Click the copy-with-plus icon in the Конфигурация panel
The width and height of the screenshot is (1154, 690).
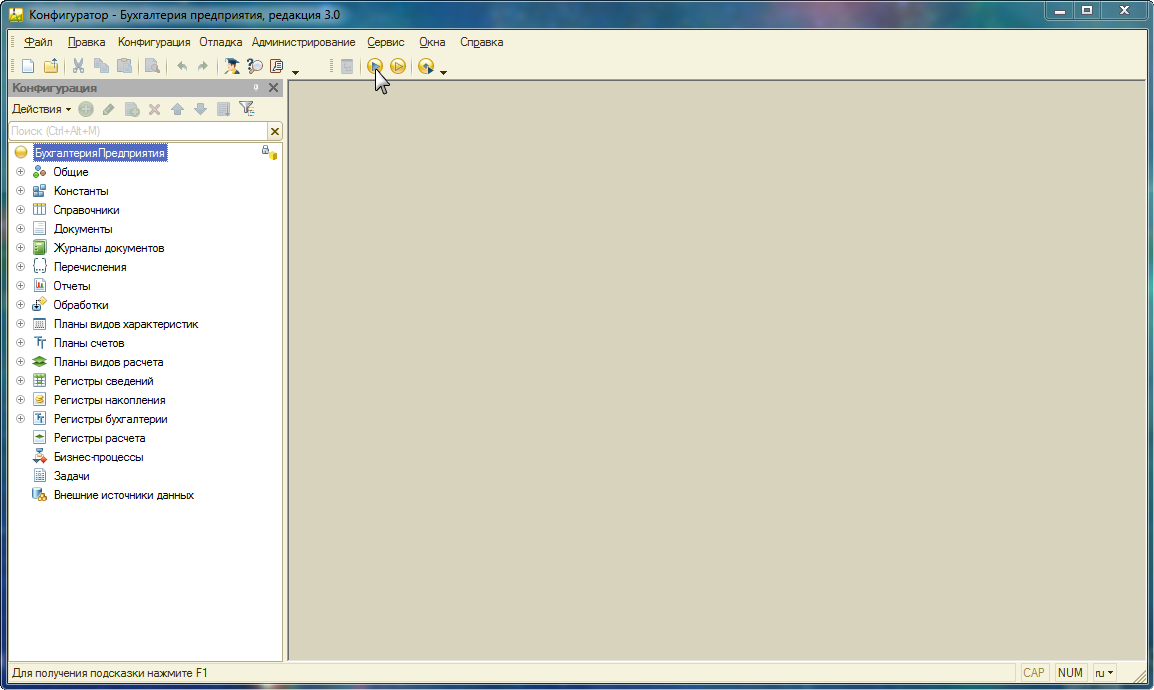click(x=132, y=109)
